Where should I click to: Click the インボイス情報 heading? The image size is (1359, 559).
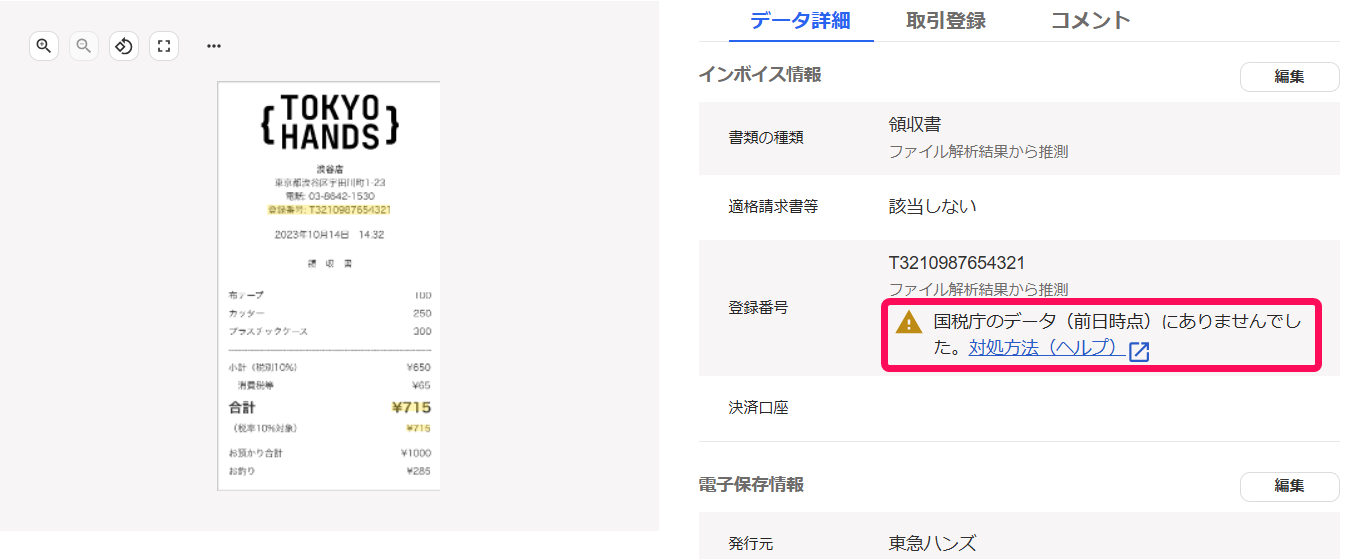[760, 74]
